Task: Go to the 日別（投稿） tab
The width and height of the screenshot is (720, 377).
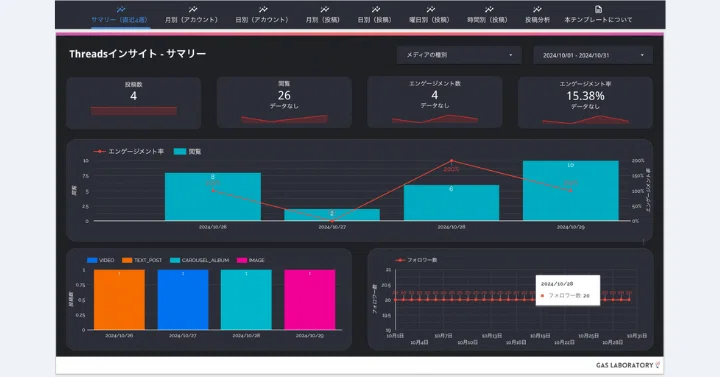Action: pyautogui.click(x=375, y=15)
